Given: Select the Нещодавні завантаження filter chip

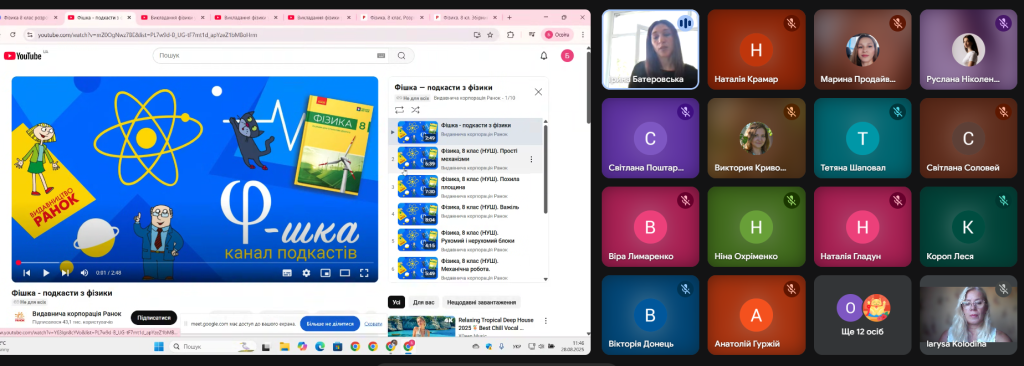Looking at the screenshot, I should click(482, 302).
